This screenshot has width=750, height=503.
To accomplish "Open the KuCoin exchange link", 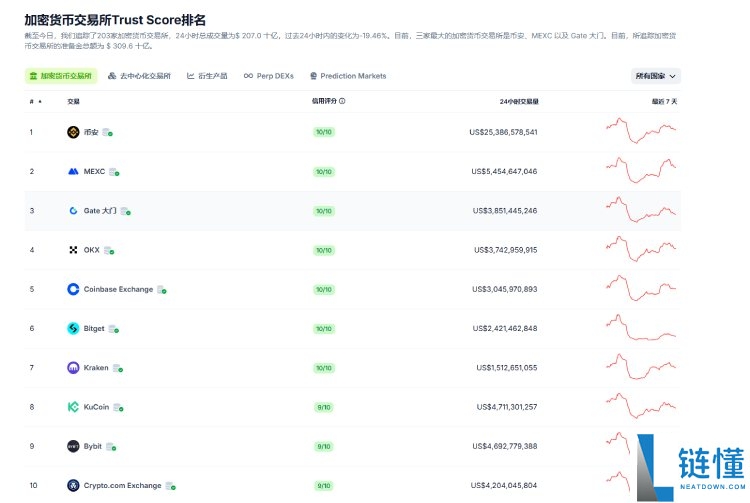I will click(x=97, y=407).
